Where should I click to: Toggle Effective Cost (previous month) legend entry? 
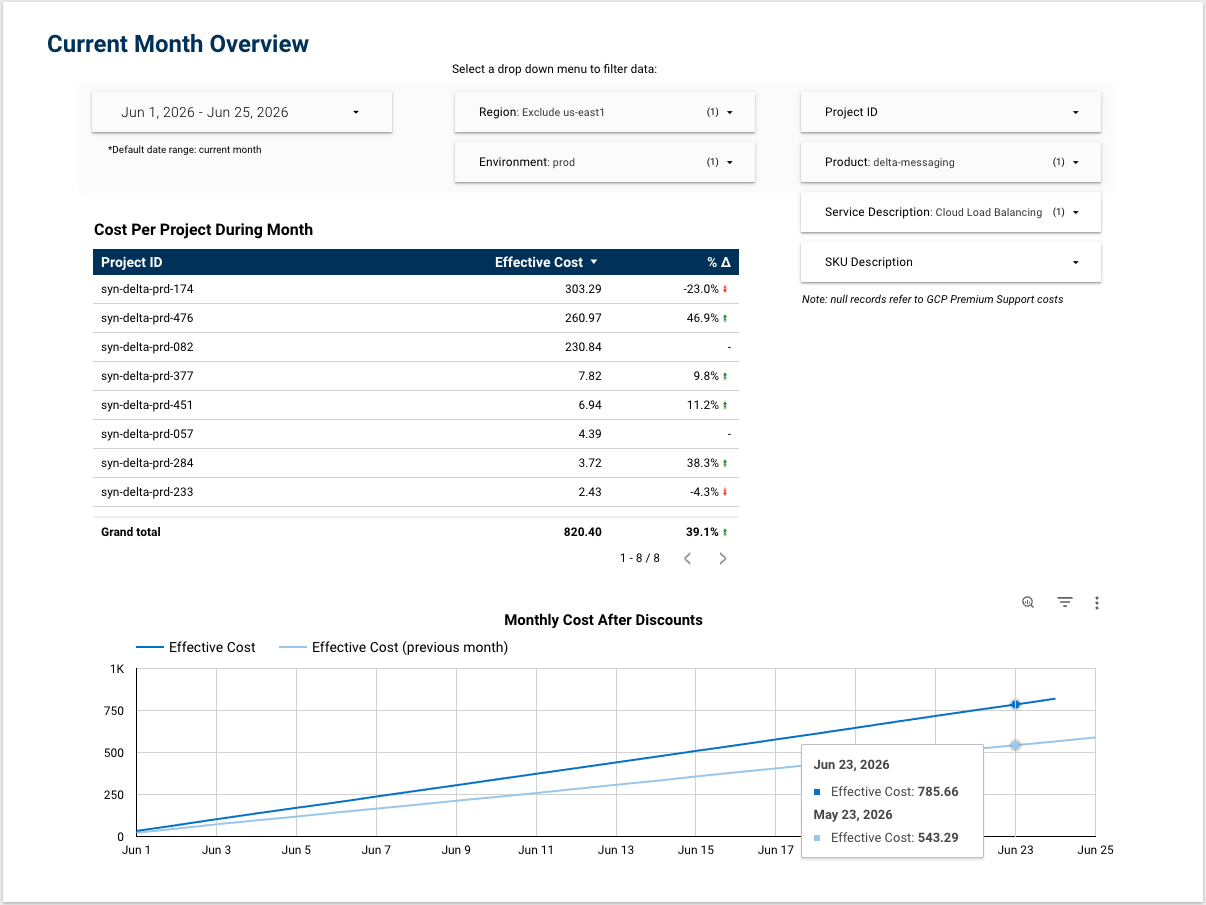coord(393,647)
